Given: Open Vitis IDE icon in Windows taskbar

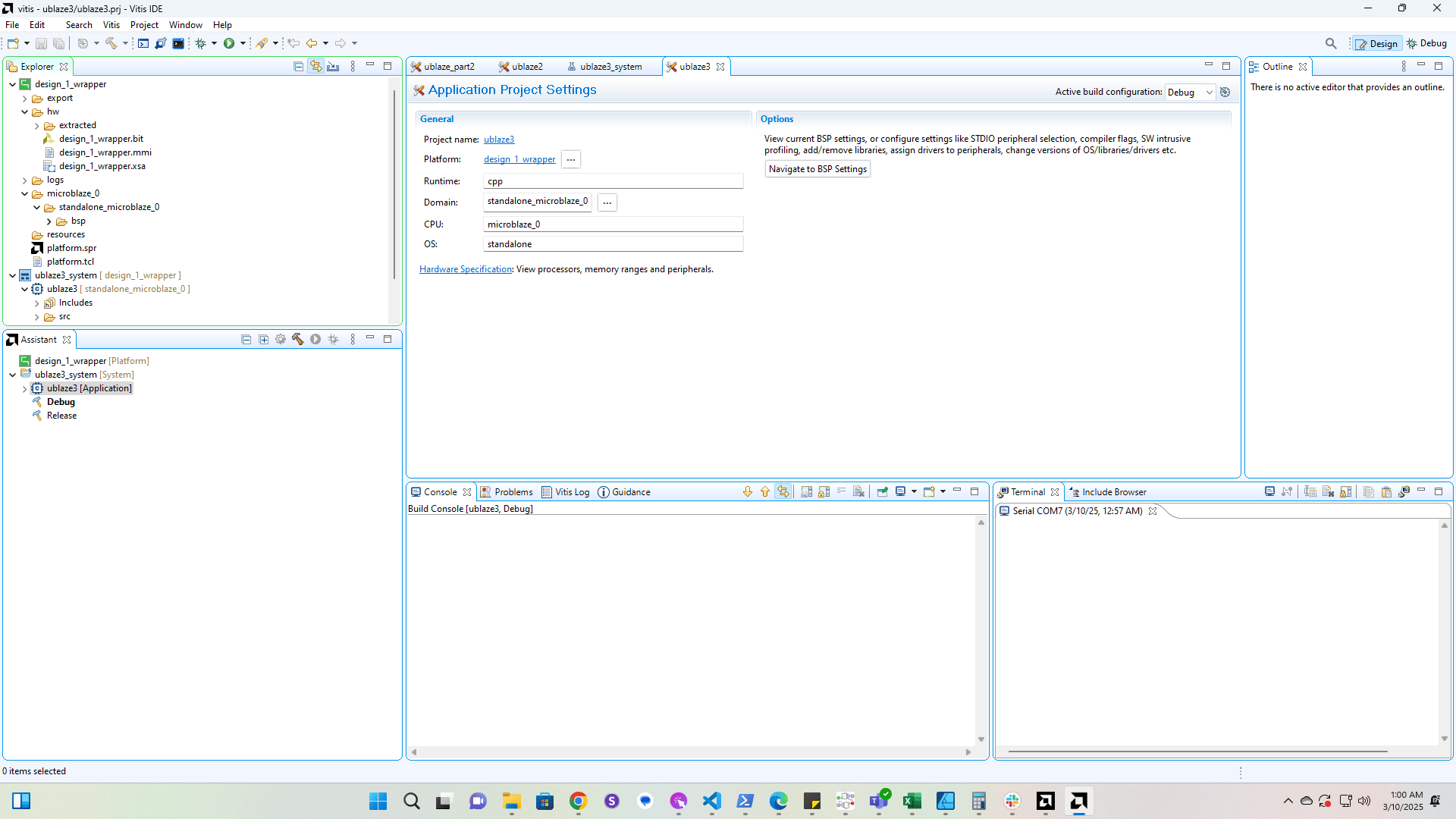Looking at the screenshot, I should click(1078, 801).
